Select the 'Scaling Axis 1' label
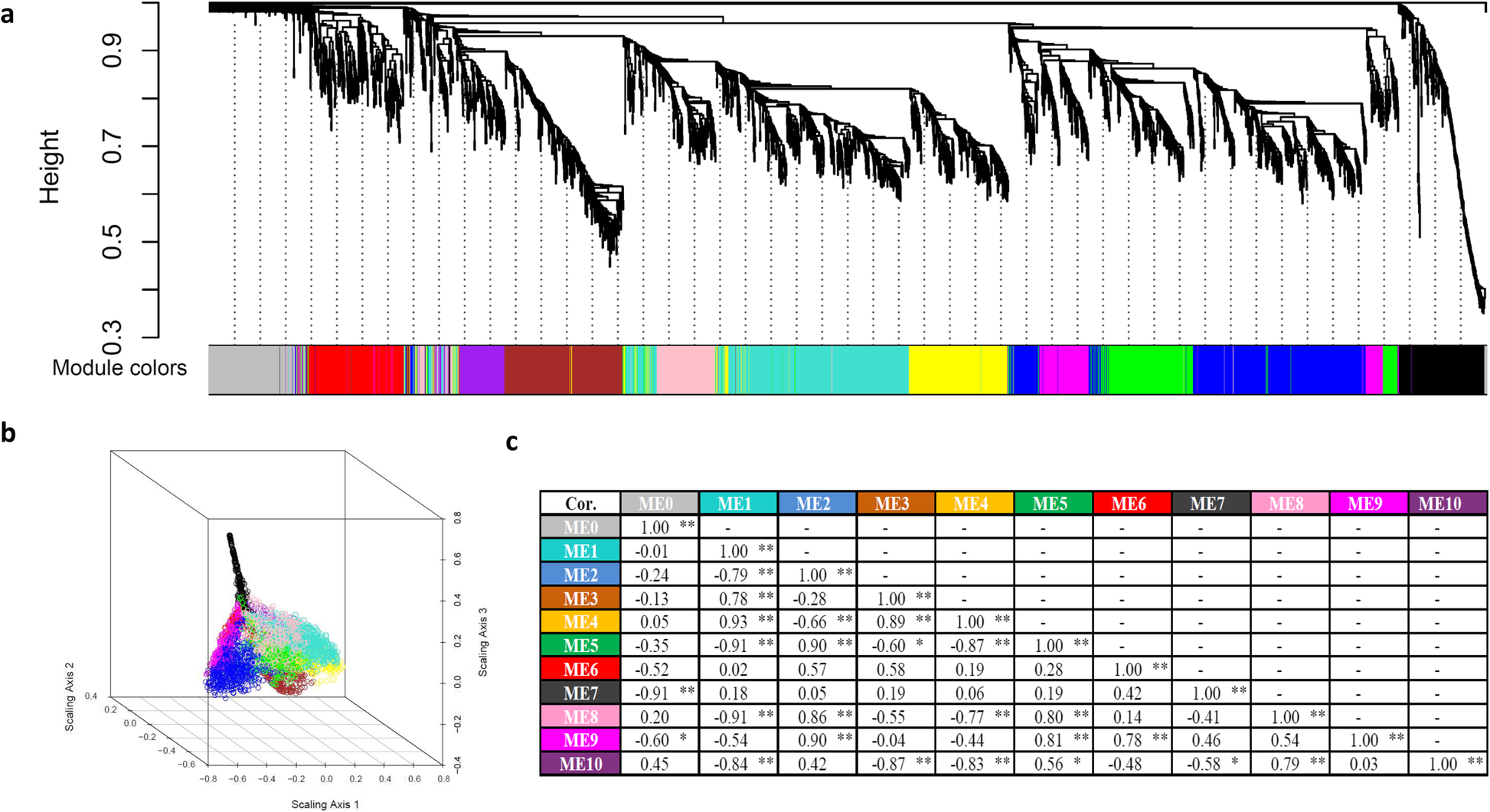 pyautogui.click(x=325, y=804)
